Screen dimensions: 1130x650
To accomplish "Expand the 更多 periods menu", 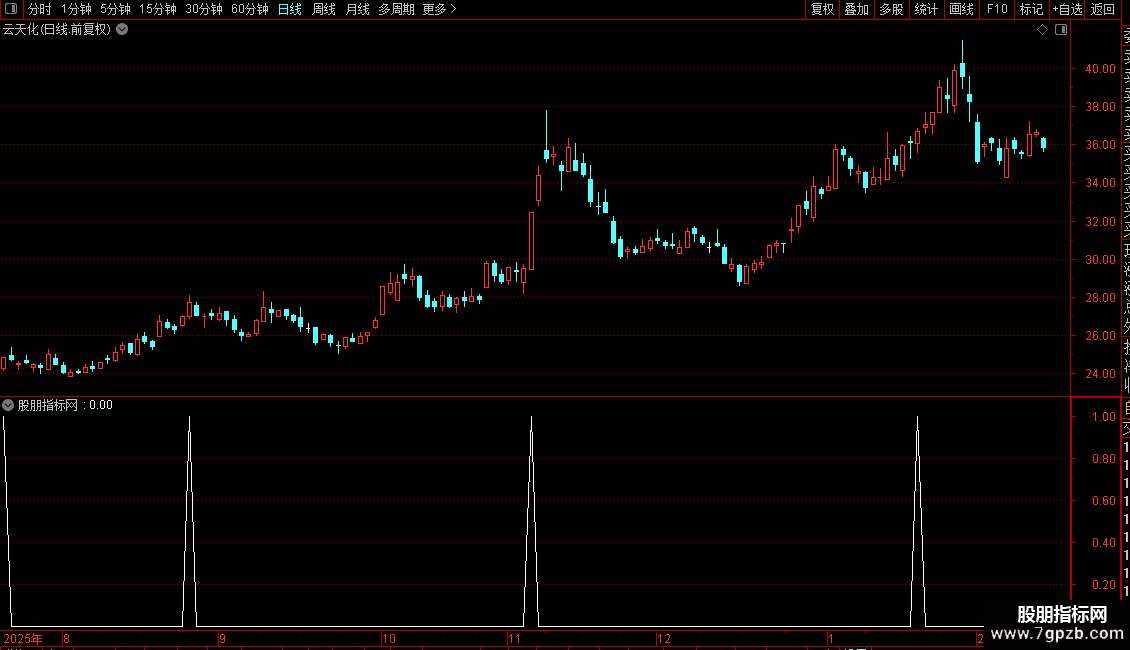I will (x=439, y=9).
